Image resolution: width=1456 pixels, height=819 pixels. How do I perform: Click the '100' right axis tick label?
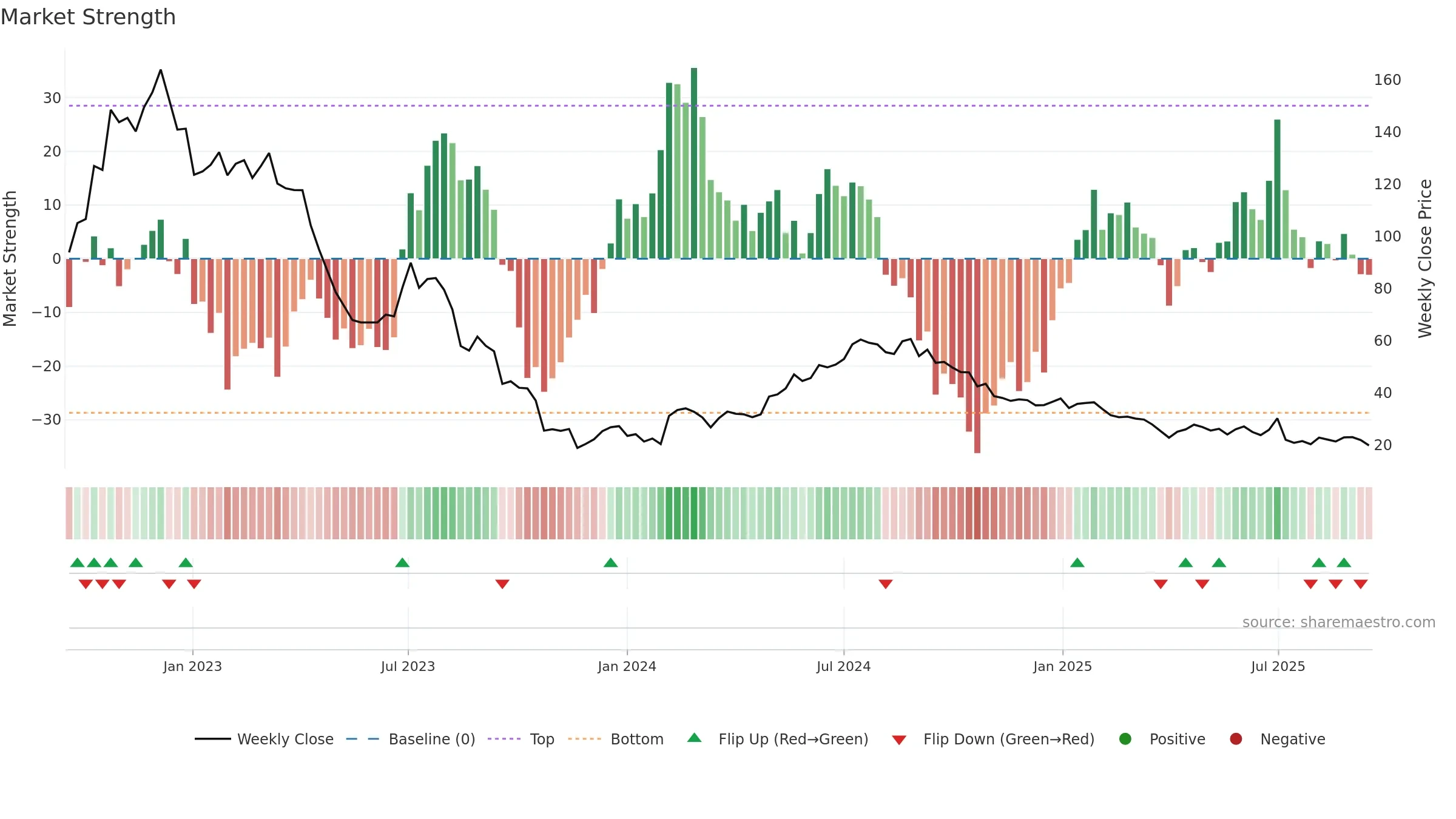click(x=1387, y=236)
